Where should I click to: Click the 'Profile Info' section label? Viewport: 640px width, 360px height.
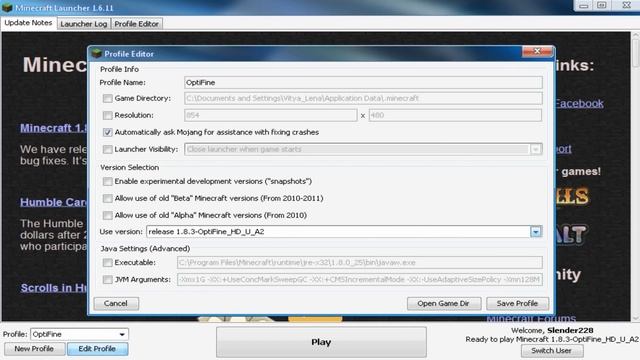click(119, 69)
